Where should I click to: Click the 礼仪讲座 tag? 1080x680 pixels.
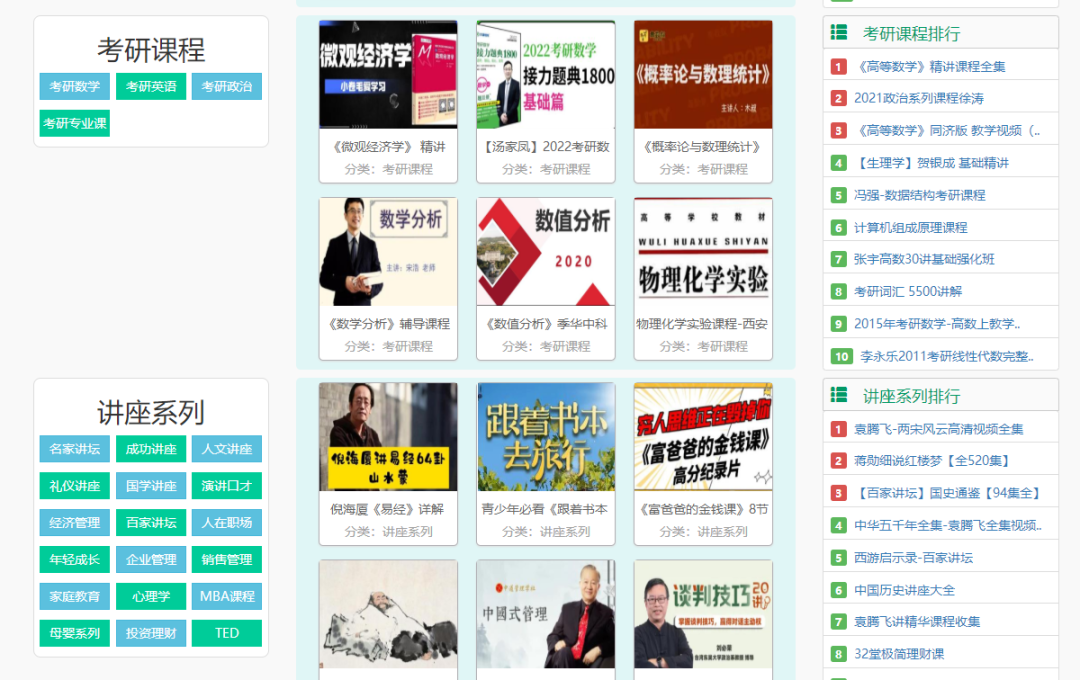pos(74,486)
